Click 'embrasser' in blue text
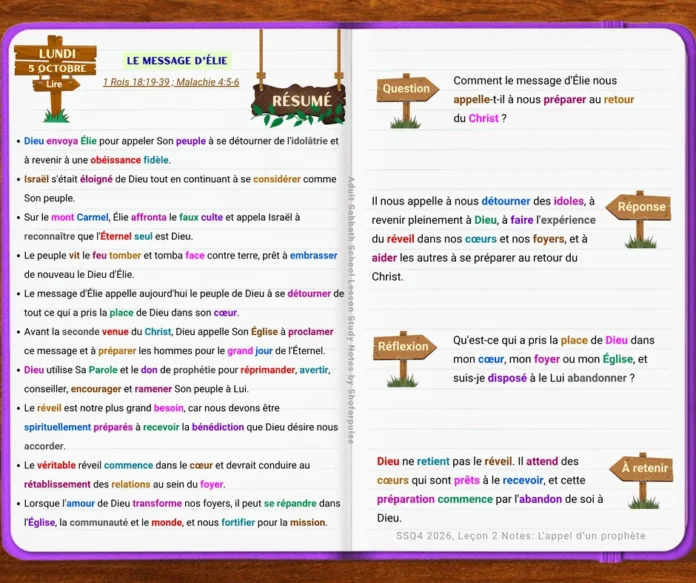696x583 pixels. point(313,255)
